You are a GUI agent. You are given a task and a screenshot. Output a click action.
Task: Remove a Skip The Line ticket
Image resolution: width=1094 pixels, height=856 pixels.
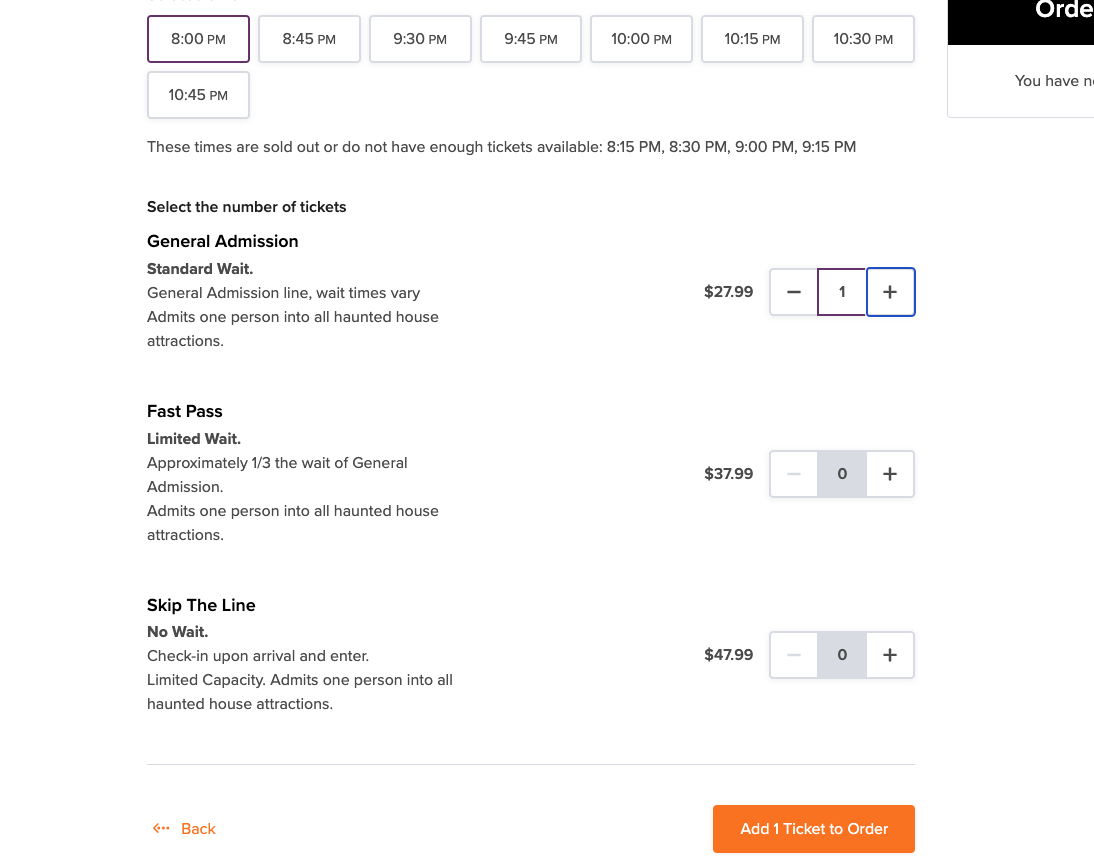[x=794, y=655]
